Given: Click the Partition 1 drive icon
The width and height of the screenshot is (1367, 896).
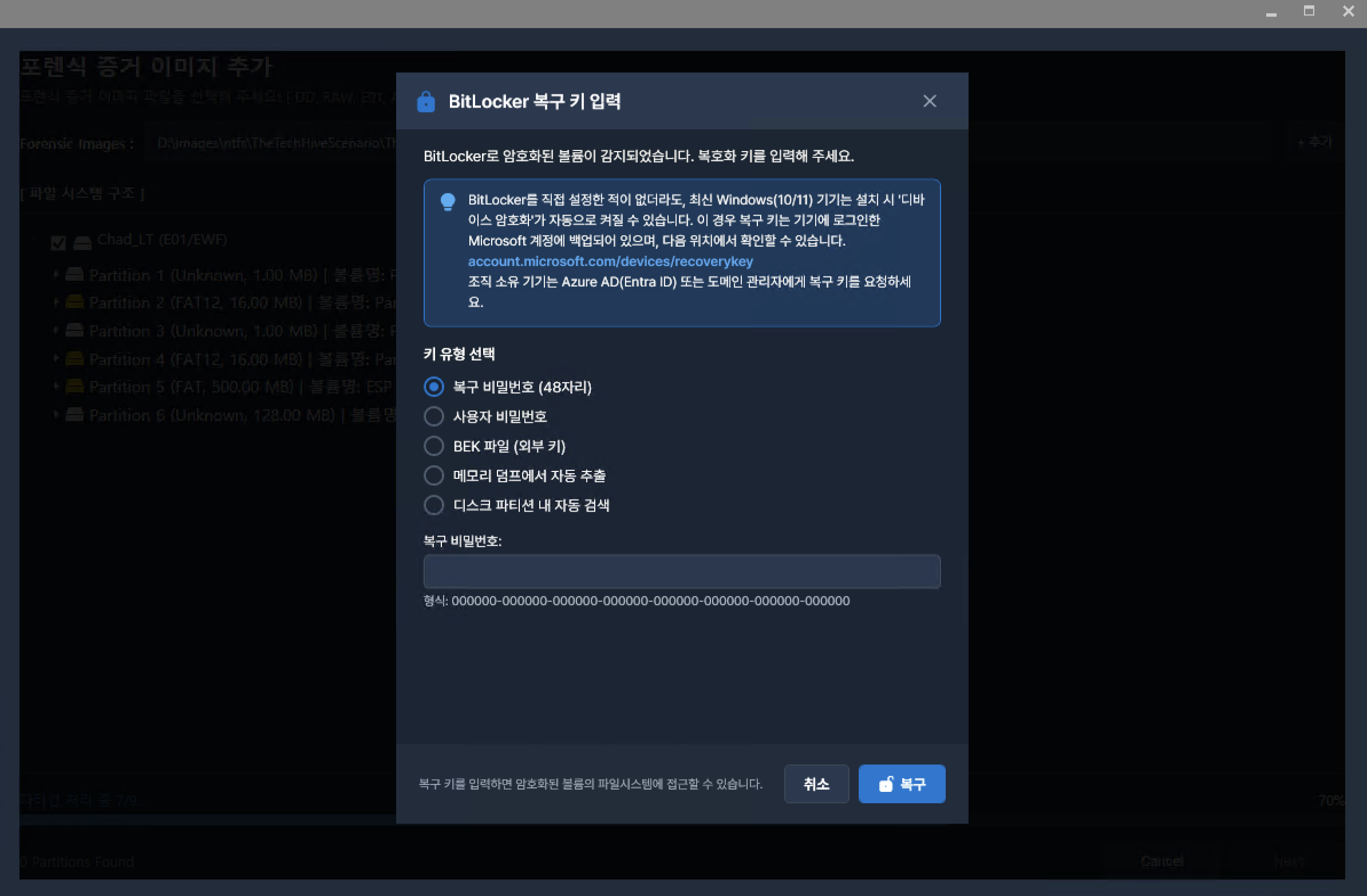Looking at the screenshot, I should pyautogui.click(x=74, y=274).
